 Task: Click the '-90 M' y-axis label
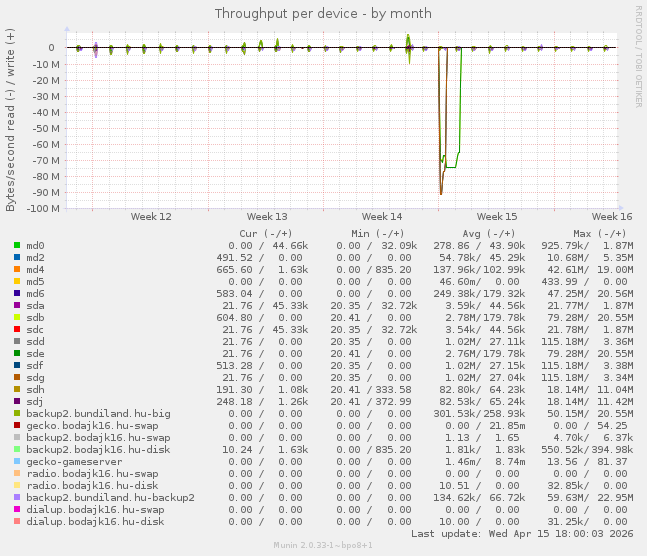tap(46, 192)
